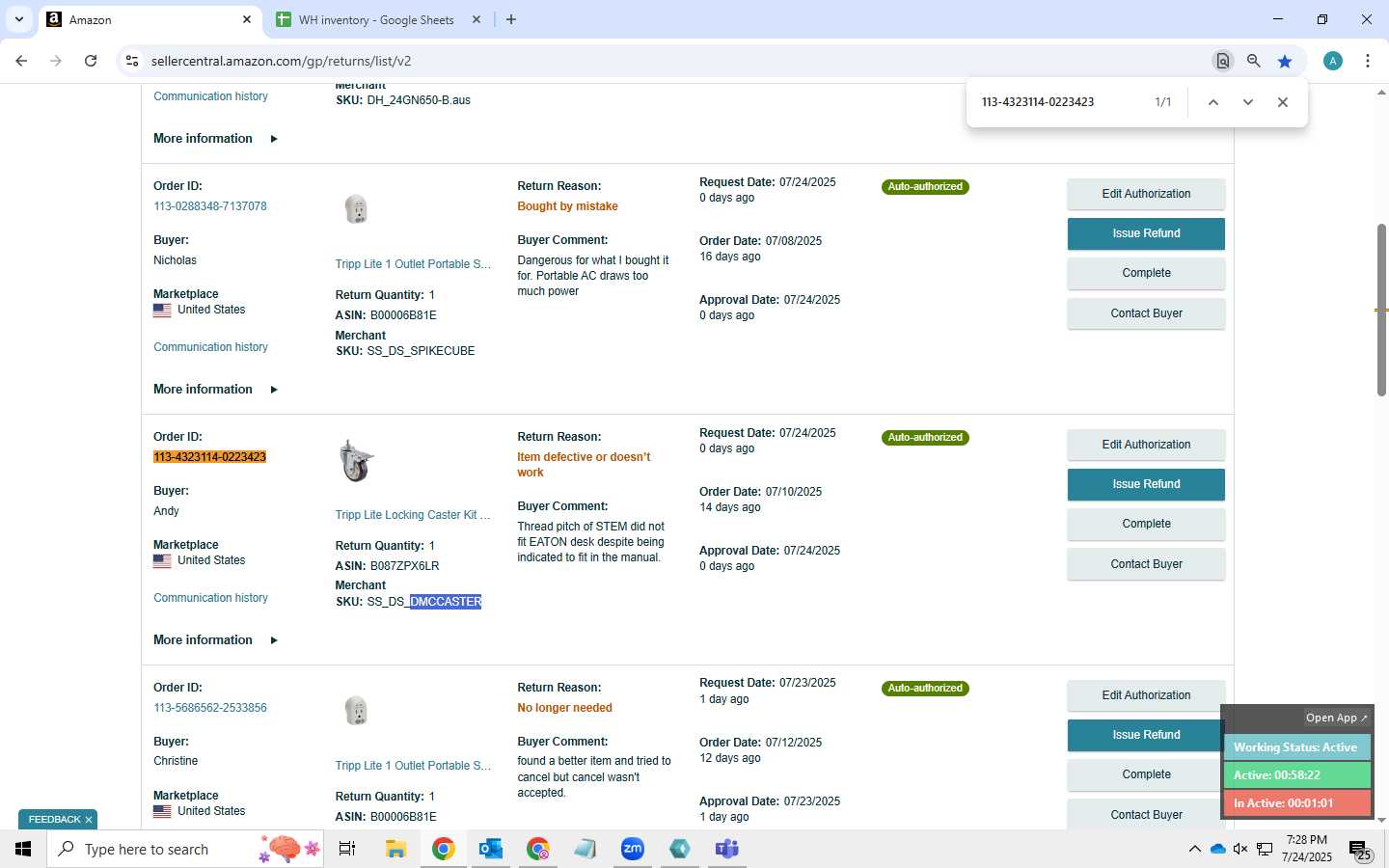This screenshot has height=868, width=1389.
Task: Open Chrome three-dot menu
Action: tap(1368, 61)
